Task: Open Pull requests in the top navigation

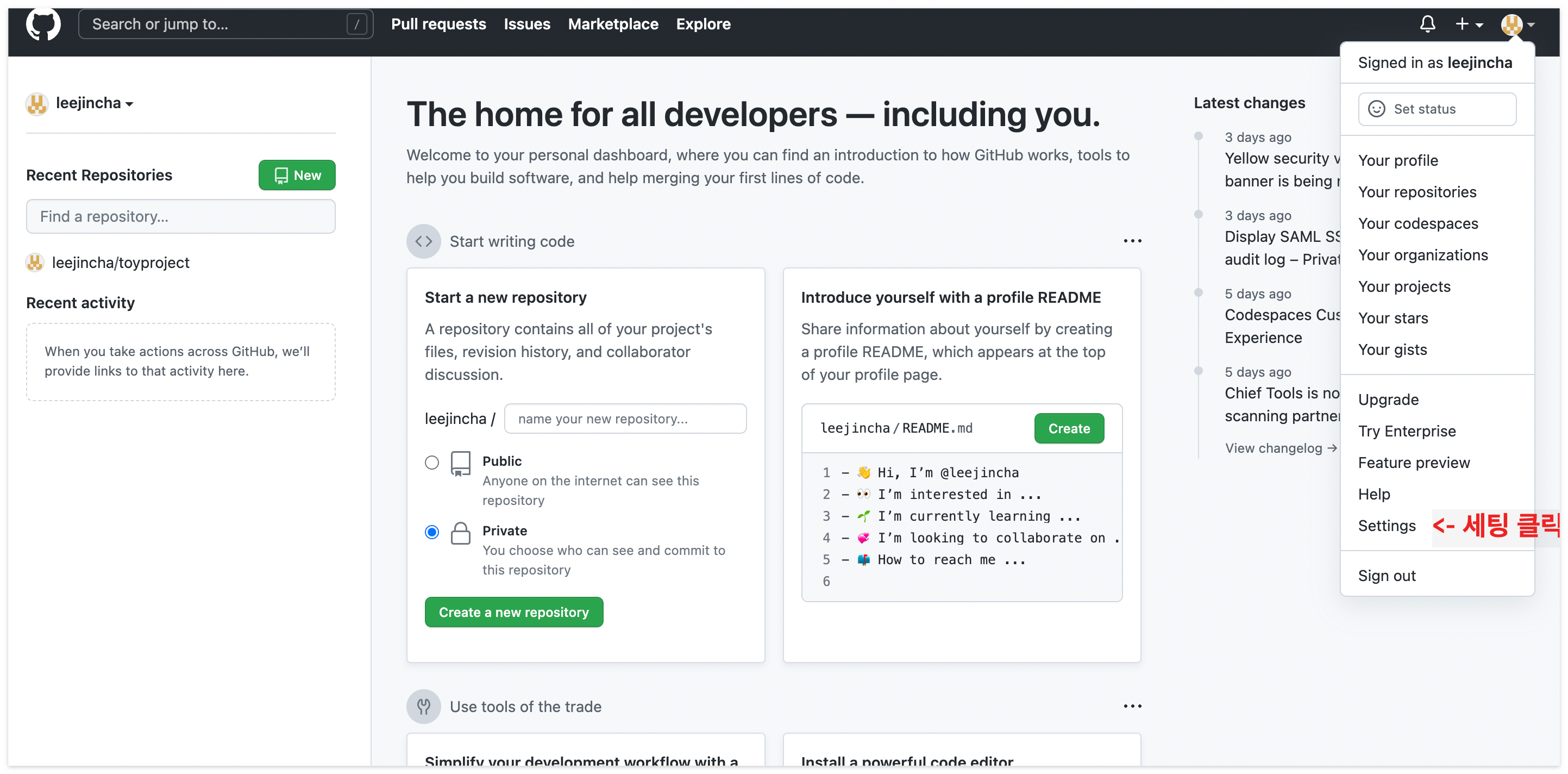Action: [438, 24]
